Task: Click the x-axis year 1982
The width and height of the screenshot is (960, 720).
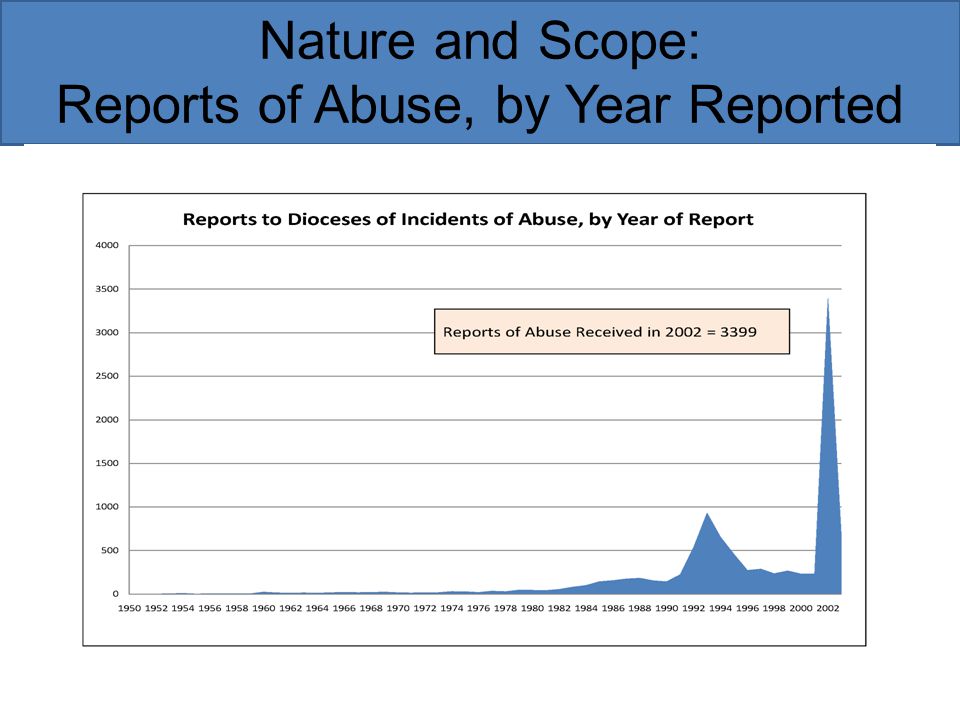Action: point(559,608)
